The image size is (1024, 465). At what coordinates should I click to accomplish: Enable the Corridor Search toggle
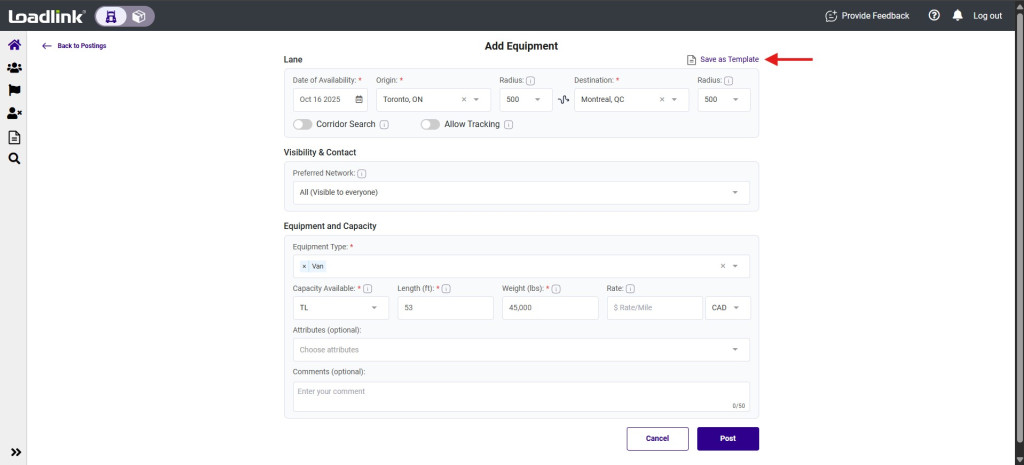tap(303, 124)
